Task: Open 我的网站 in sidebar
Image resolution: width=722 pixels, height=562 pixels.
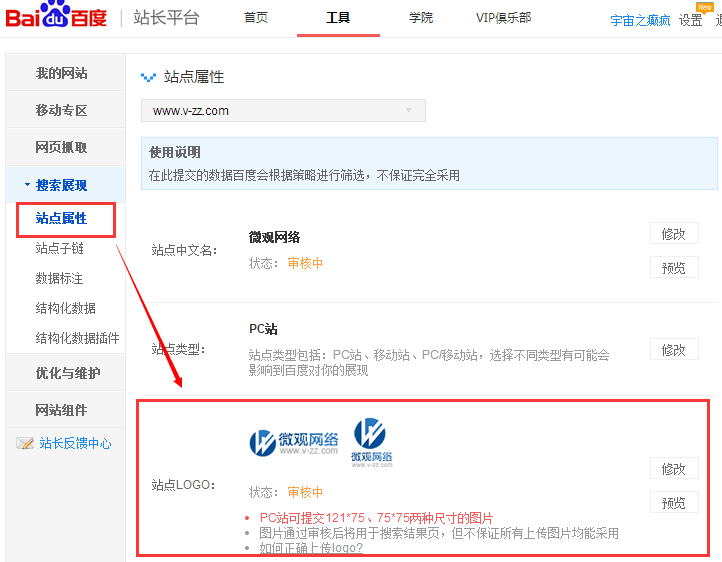Action: coord(65,73)
